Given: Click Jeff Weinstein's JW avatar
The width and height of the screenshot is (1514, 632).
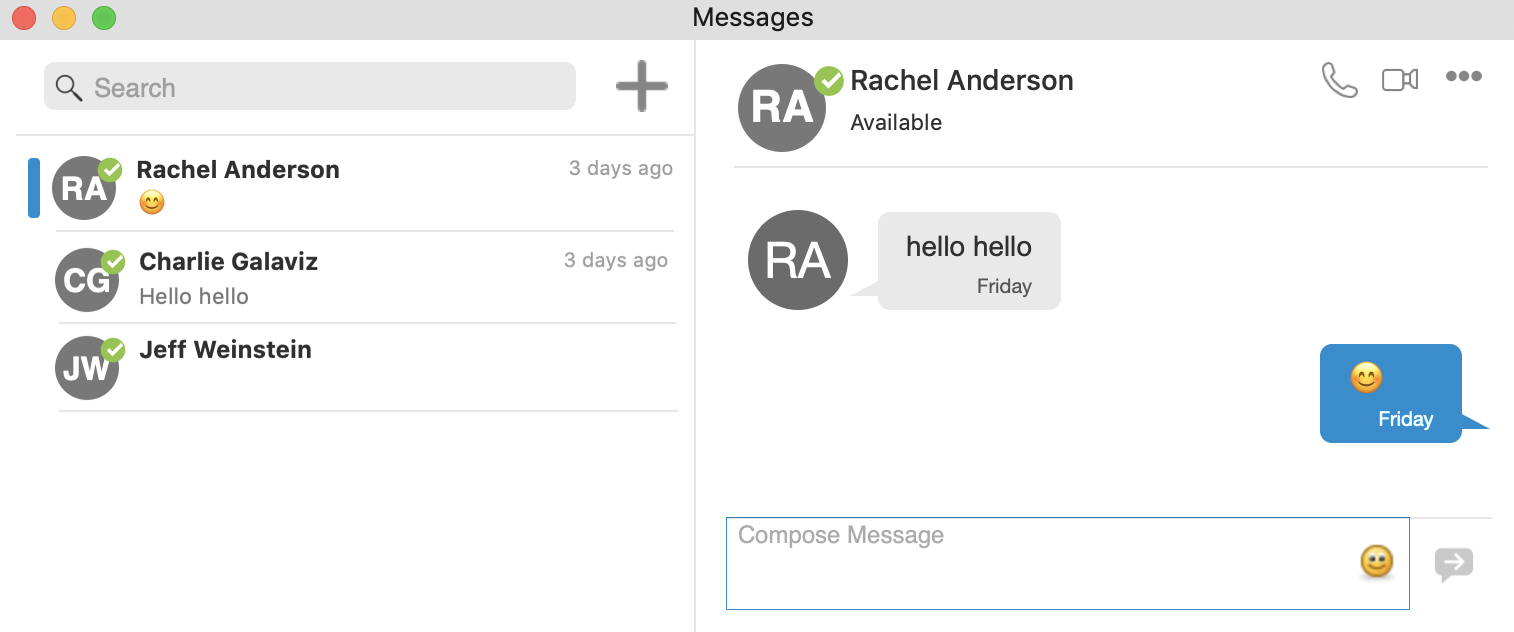Looking at the screenshot, I should [87, 368].
